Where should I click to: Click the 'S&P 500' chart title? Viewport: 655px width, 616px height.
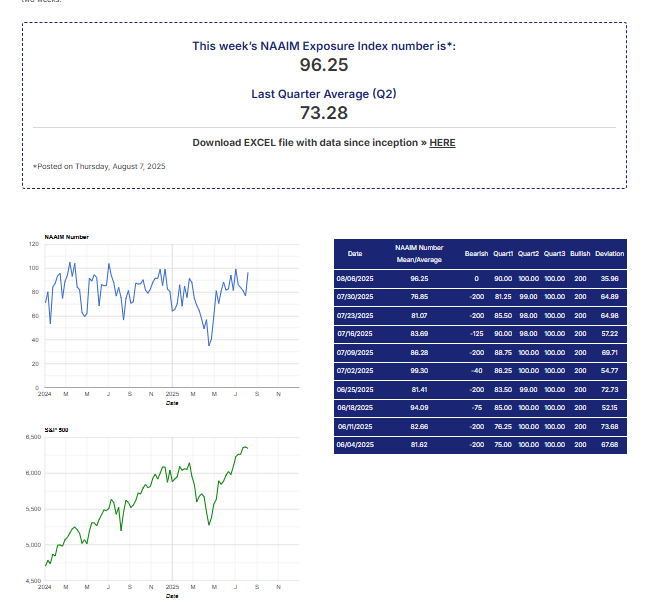tap(56, 430)
